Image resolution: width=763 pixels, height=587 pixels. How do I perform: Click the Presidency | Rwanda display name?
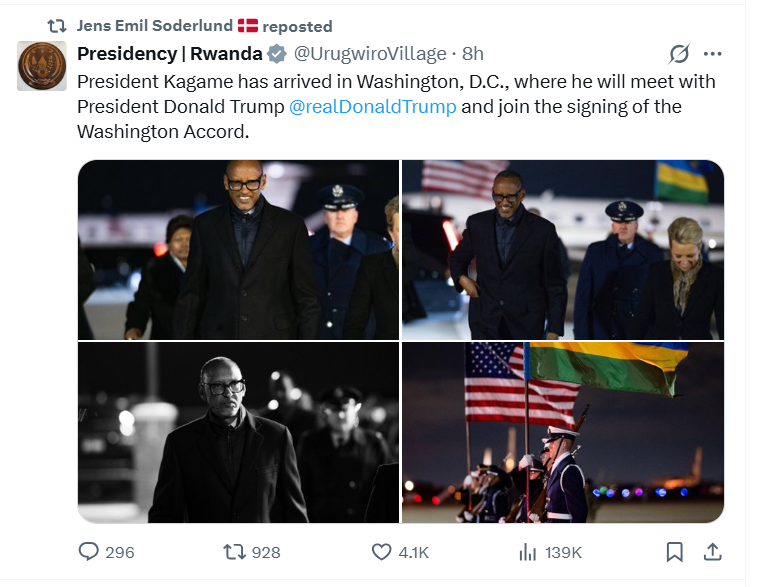point(170,53)
